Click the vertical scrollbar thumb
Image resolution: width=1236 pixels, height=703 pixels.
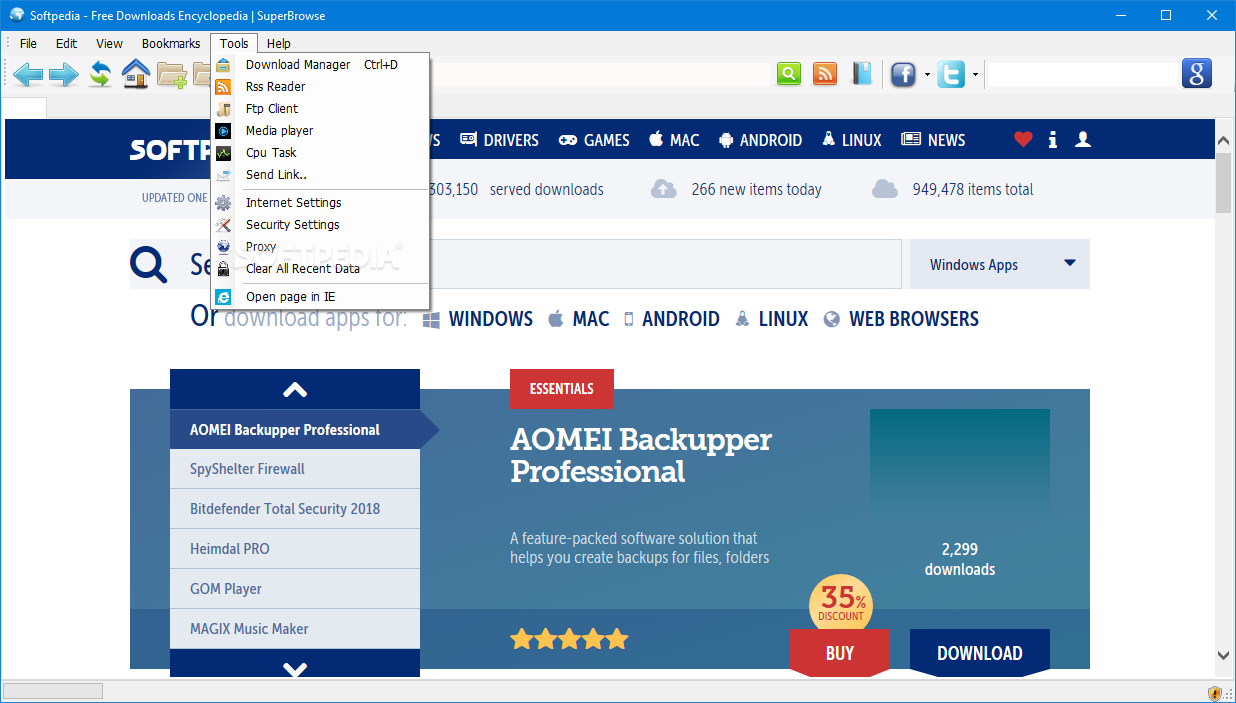(1223, 184)
